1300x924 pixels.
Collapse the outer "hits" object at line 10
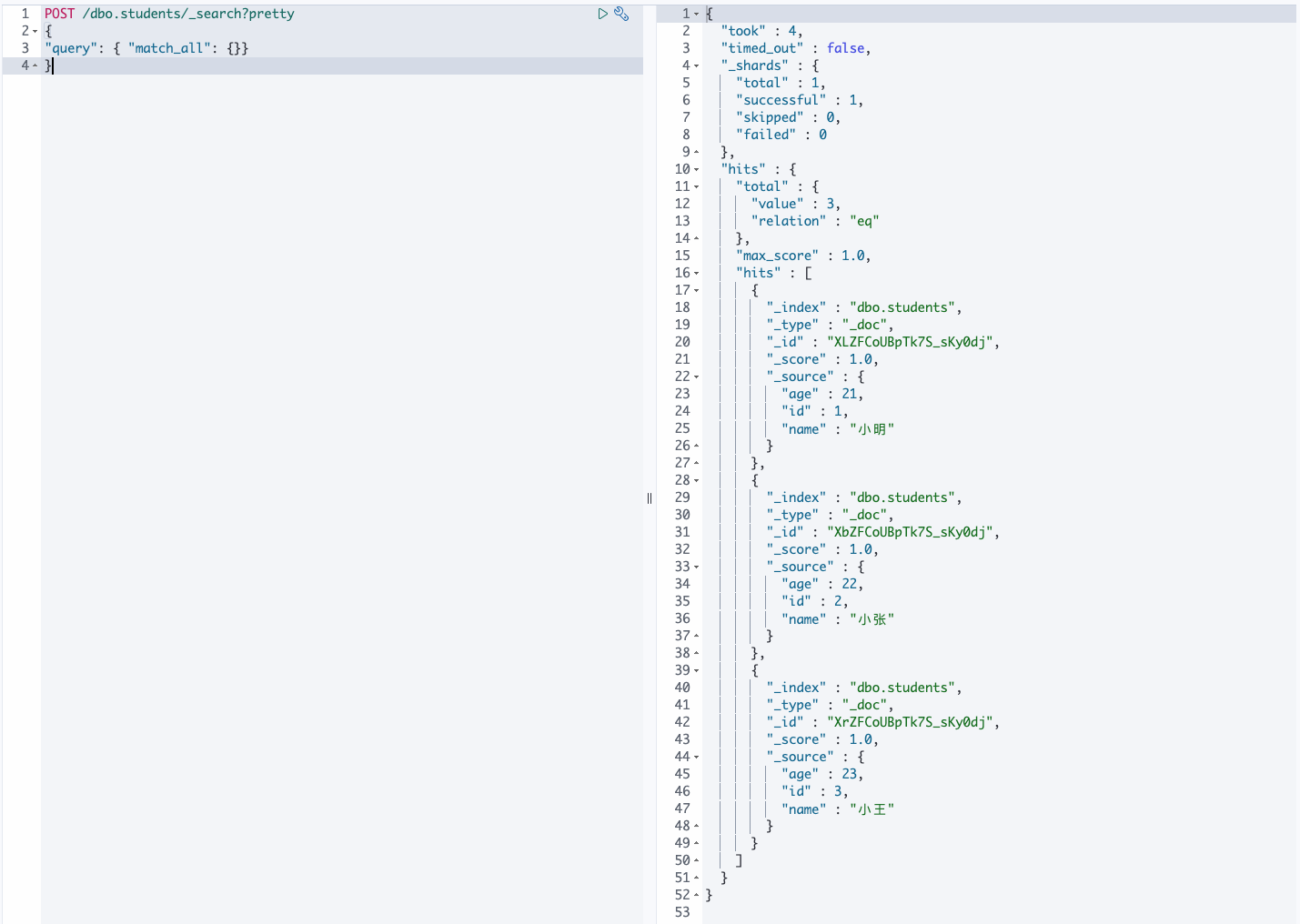click(697, 169)
